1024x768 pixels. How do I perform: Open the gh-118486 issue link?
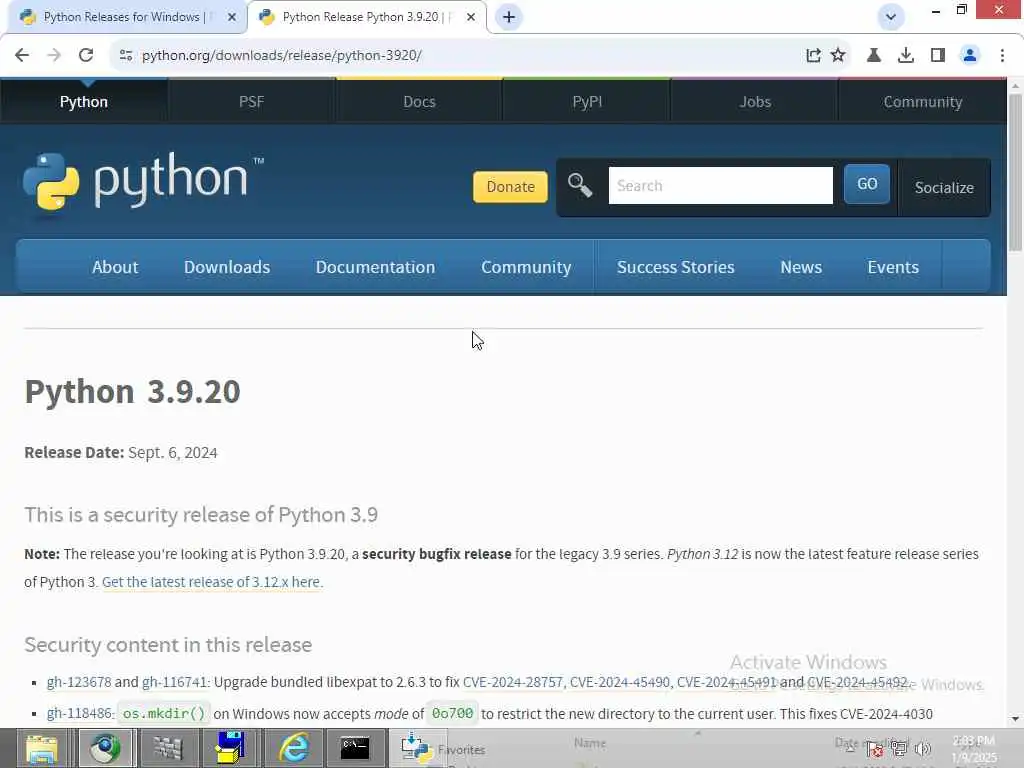click(79, 713)
